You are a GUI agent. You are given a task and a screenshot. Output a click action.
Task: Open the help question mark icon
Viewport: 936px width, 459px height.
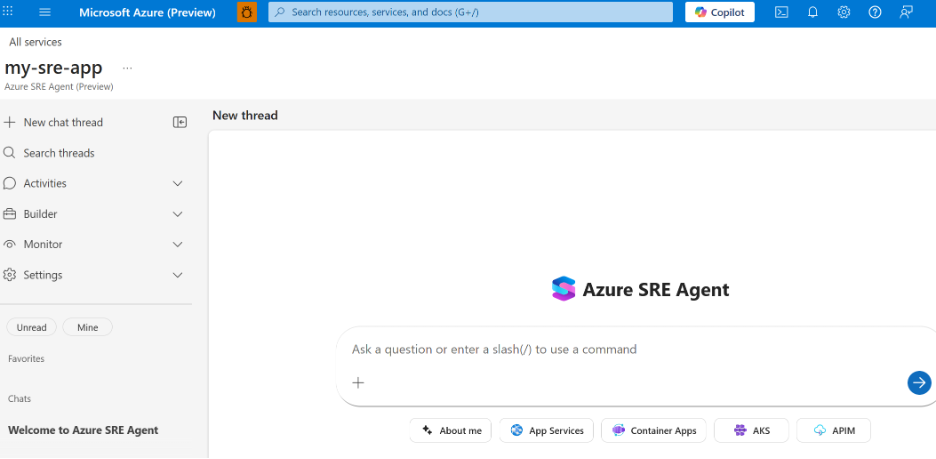point(875,12)
